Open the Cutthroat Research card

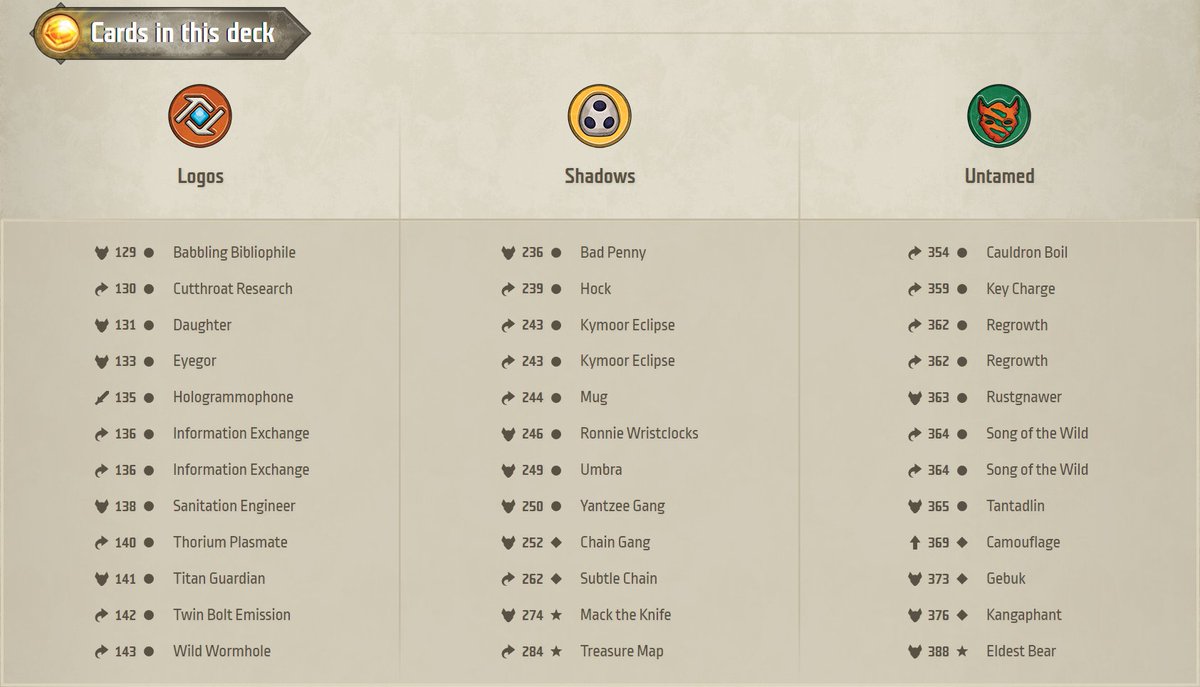[233, 289]
